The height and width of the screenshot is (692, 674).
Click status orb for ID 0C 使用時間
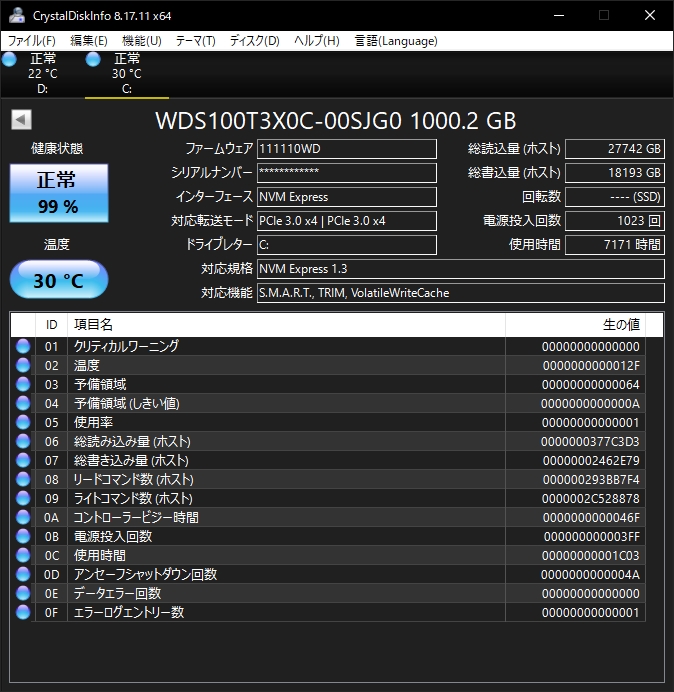click(23, 555)
